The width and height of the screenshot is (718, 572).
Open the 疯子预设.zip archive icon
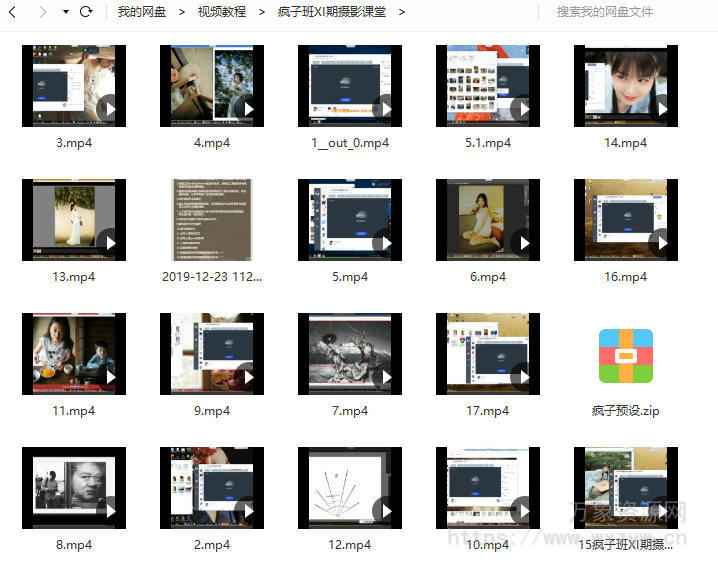coord(626,356)
